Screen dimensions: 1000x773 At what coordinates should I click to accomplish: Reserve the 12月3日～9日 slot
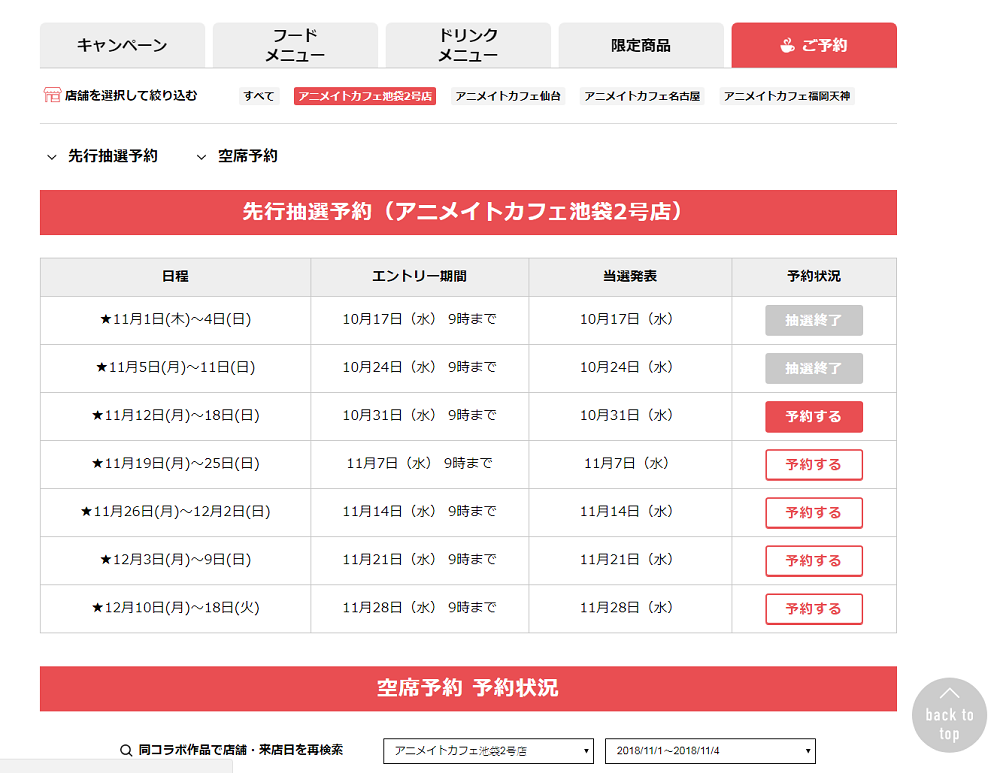(x=814, y=561)
